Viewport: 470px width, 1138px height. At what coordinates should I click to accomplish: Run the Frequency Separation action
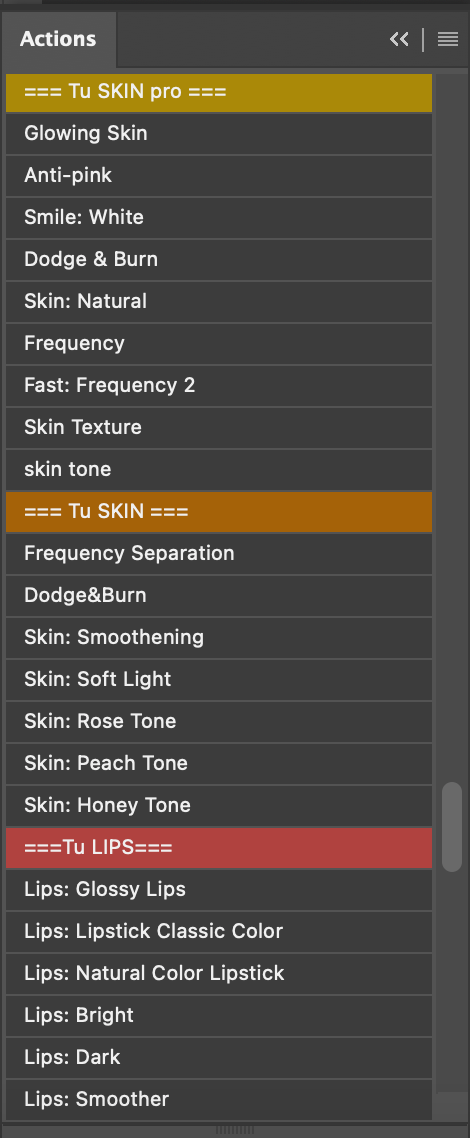click(x=219, y=554)
